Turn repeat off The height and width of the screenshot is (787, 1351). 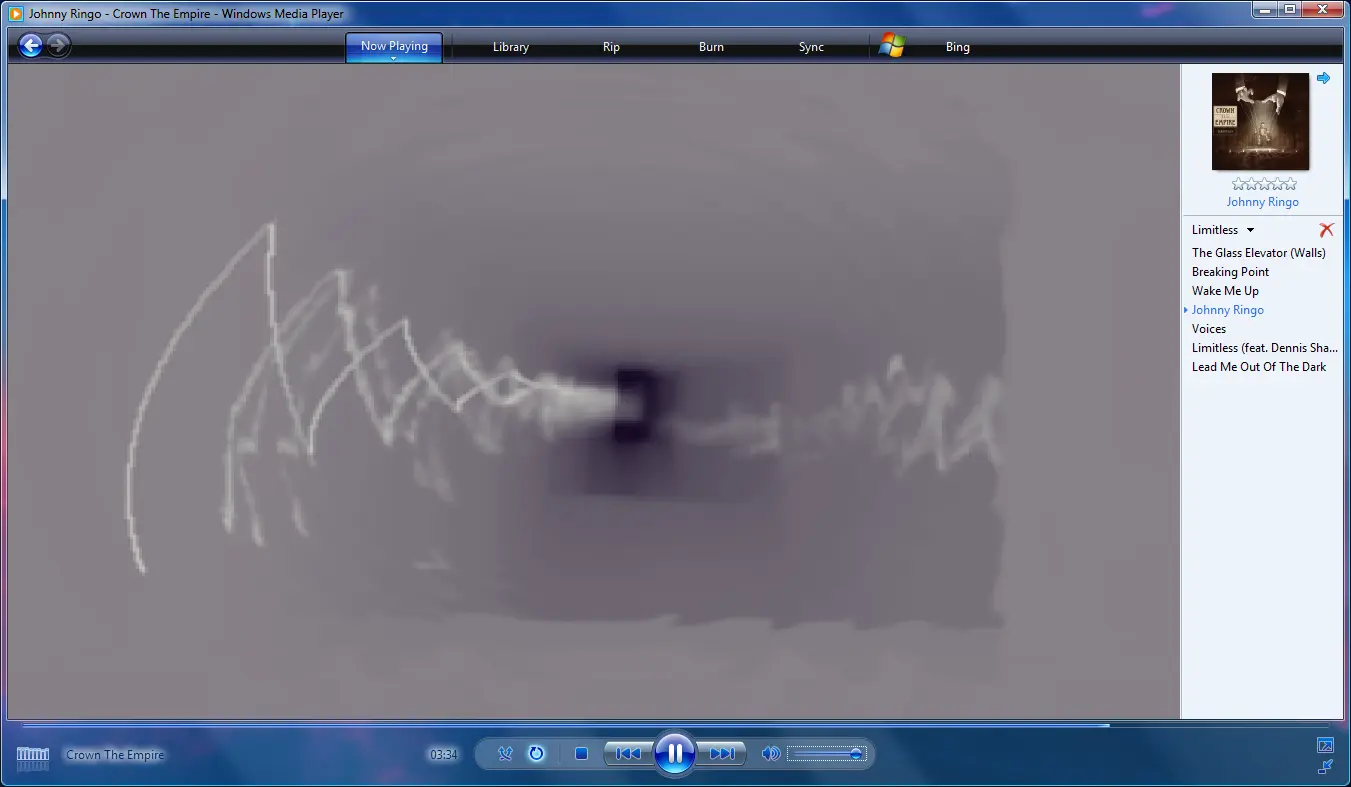coord(536,754)
